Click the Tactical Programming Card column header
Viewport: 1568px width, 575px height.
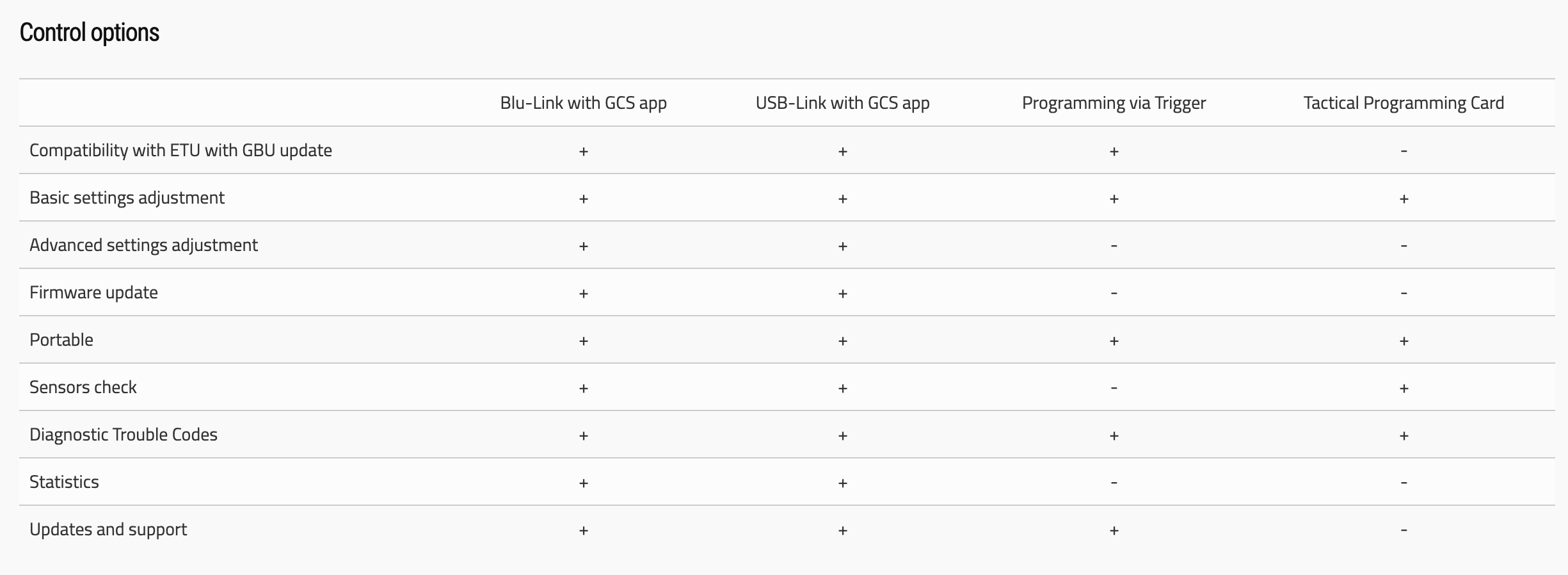(1404, 103)
